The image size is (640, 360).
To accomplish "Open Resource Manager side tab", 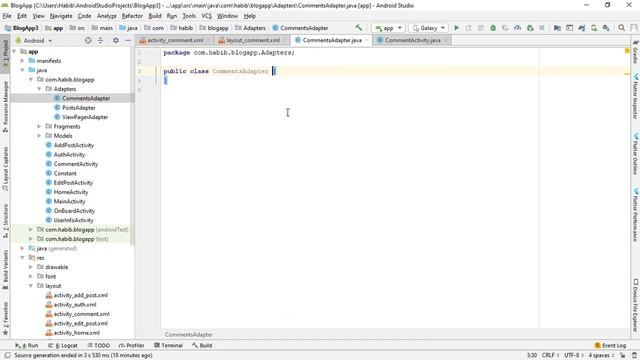I will [5, 107].
